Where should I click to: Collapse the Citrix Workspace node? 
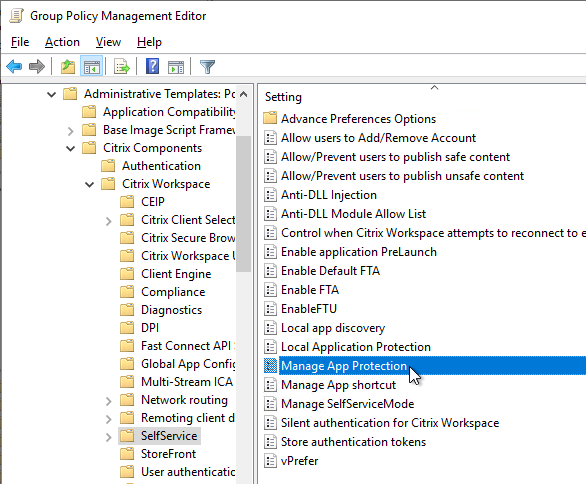click(89, 185)
